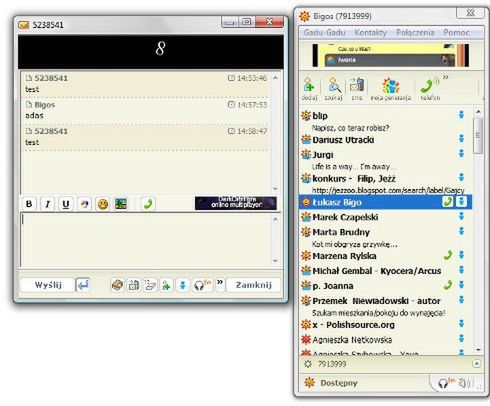Open the Kontakty menu
The height and width of the screenshot is (406, 490).
click(370, 33)
